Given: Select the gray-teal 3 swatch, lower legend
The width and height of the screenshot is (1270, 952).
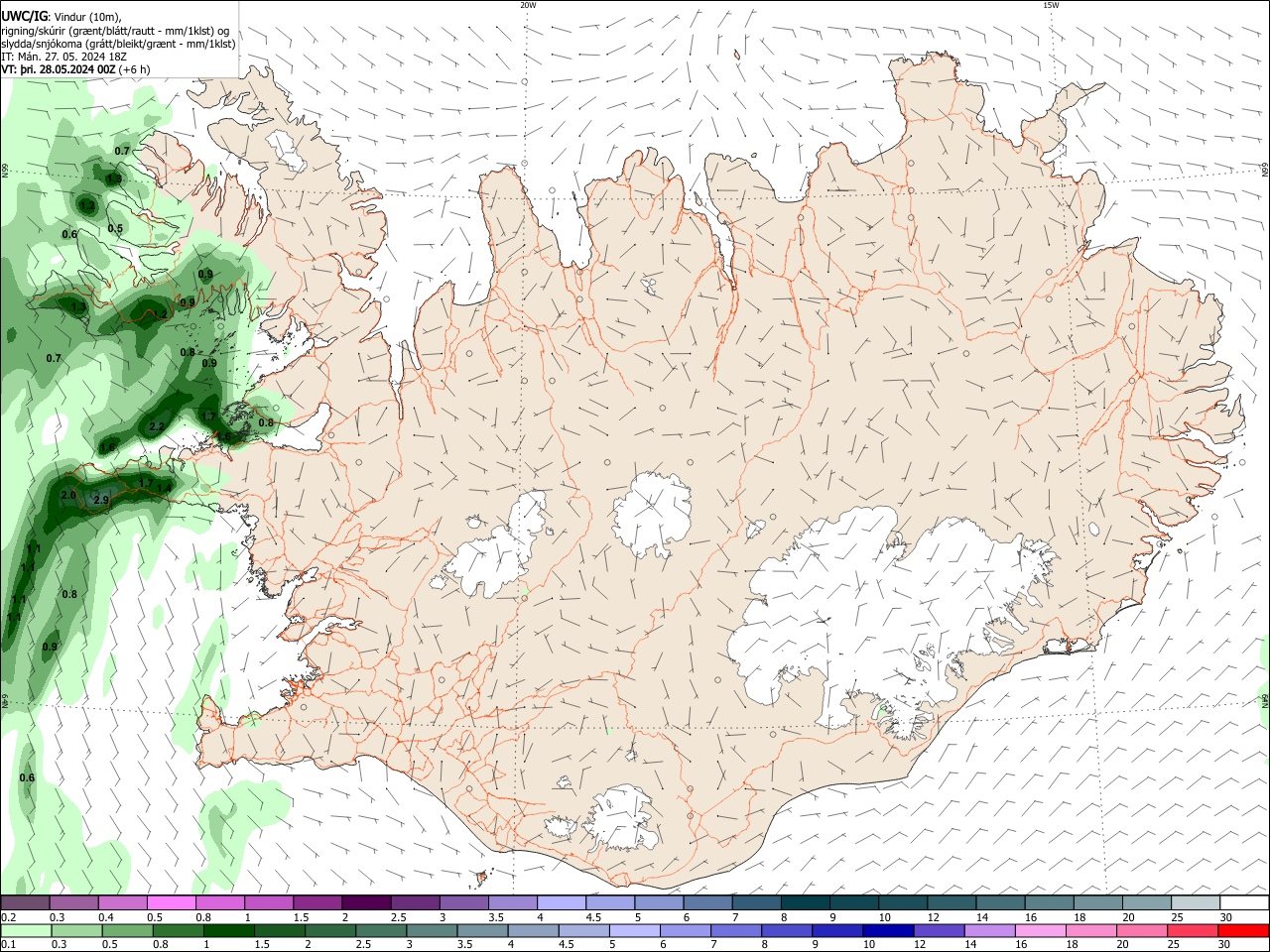Looking at the screenshot, I should point(432,930).
